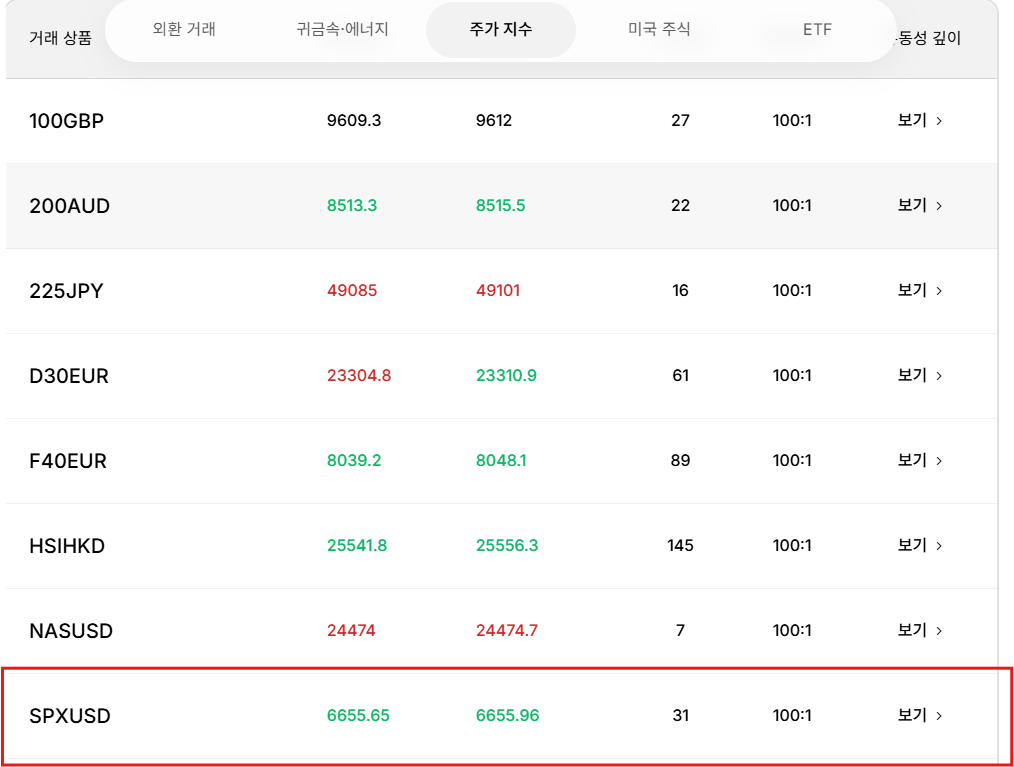1014x767 pixels.
Task: Click 보기 for the 100GBP instrument
Action: [x=912, y=120]
